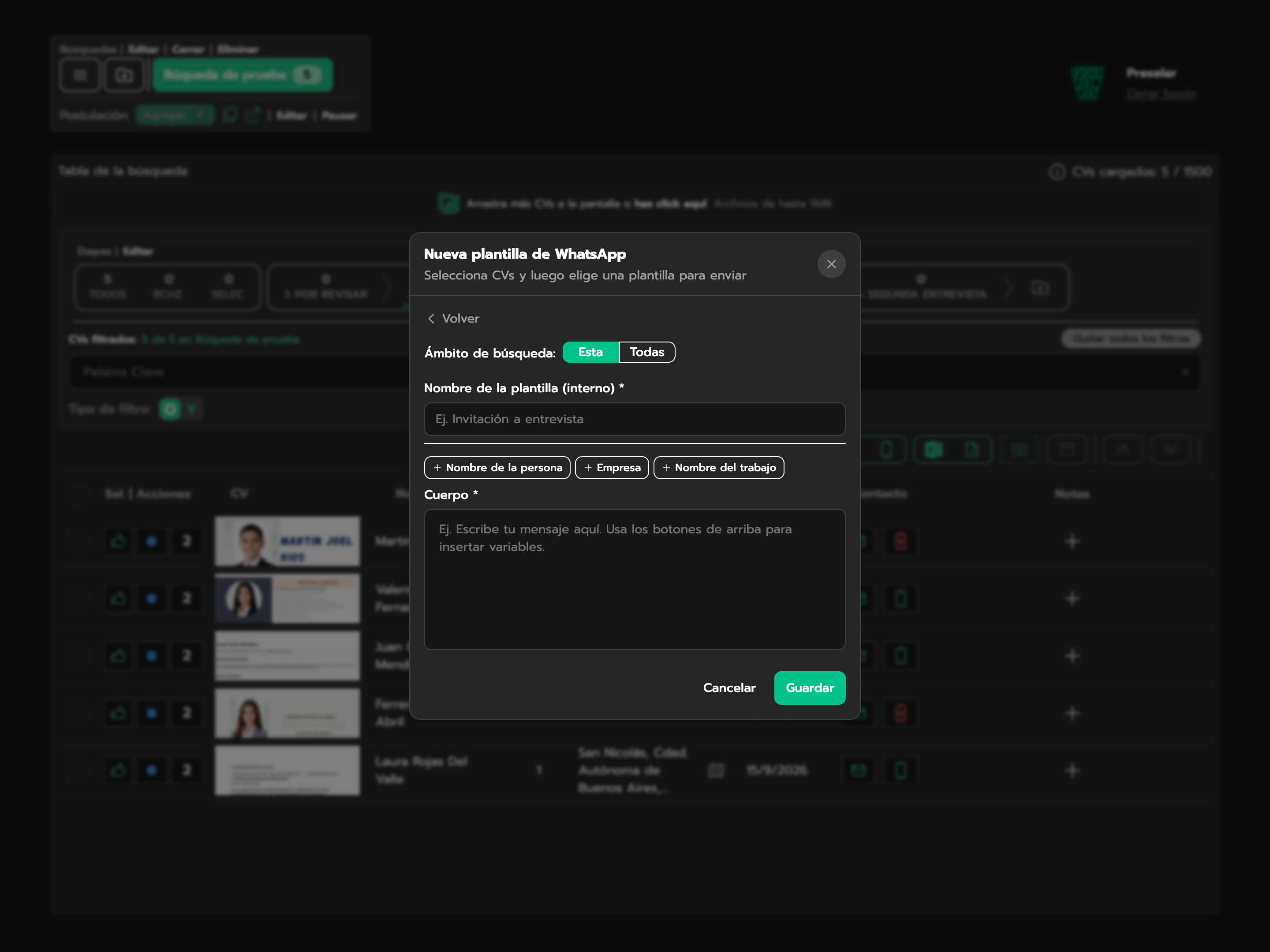Add a note for Laura Rojas row

(x=1072, y=770)
